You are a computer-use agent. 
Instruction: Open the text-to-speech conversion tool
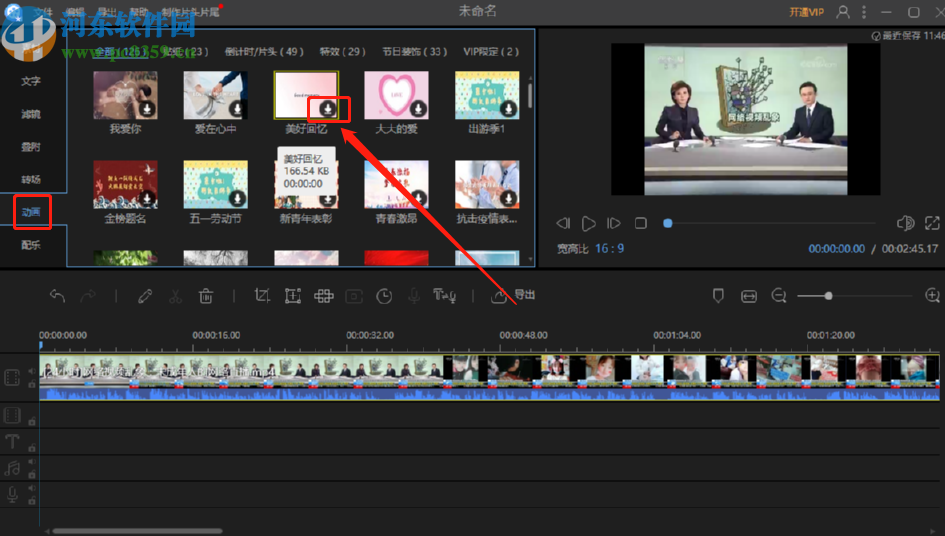(x=444, y=295)
